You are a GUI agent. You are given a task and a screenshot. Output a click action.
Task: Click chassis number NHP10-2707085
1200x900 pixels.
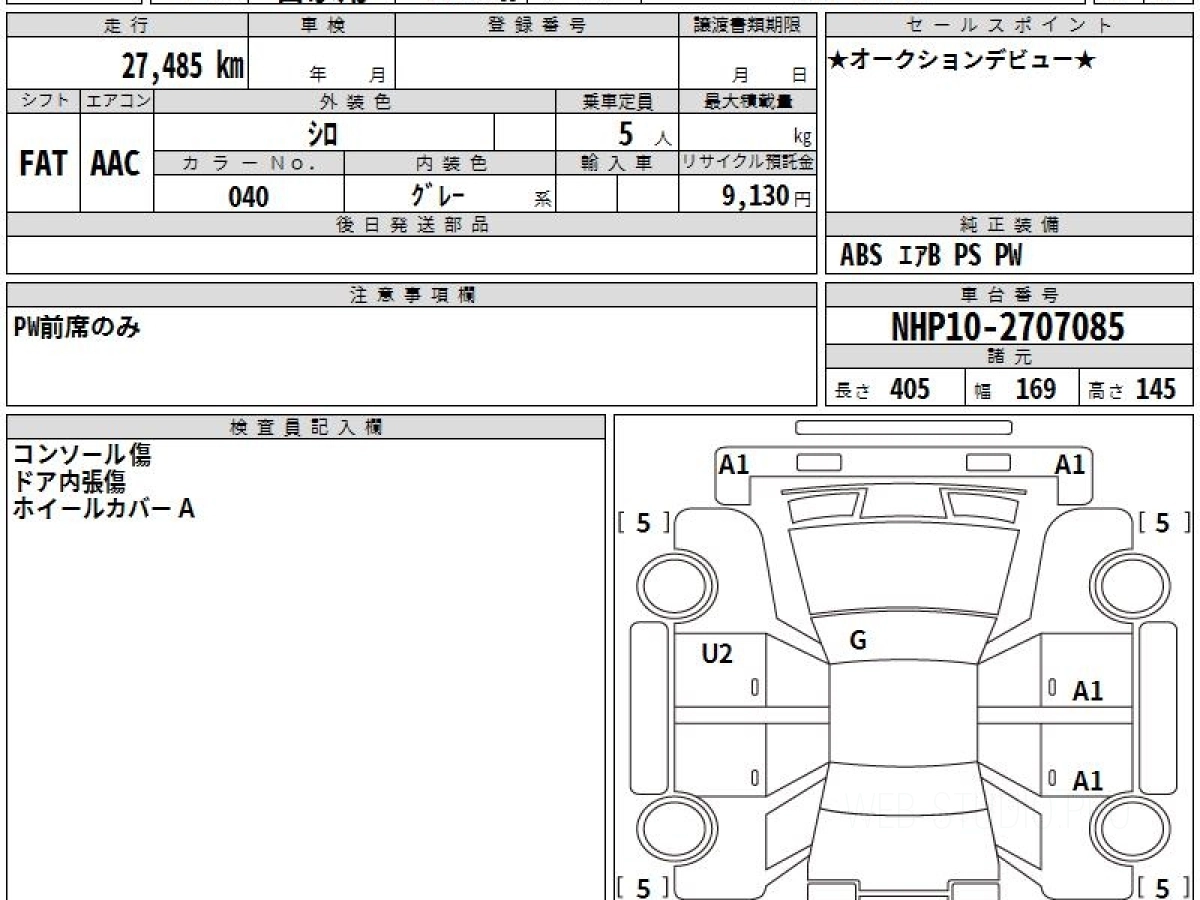point(1008,326)
